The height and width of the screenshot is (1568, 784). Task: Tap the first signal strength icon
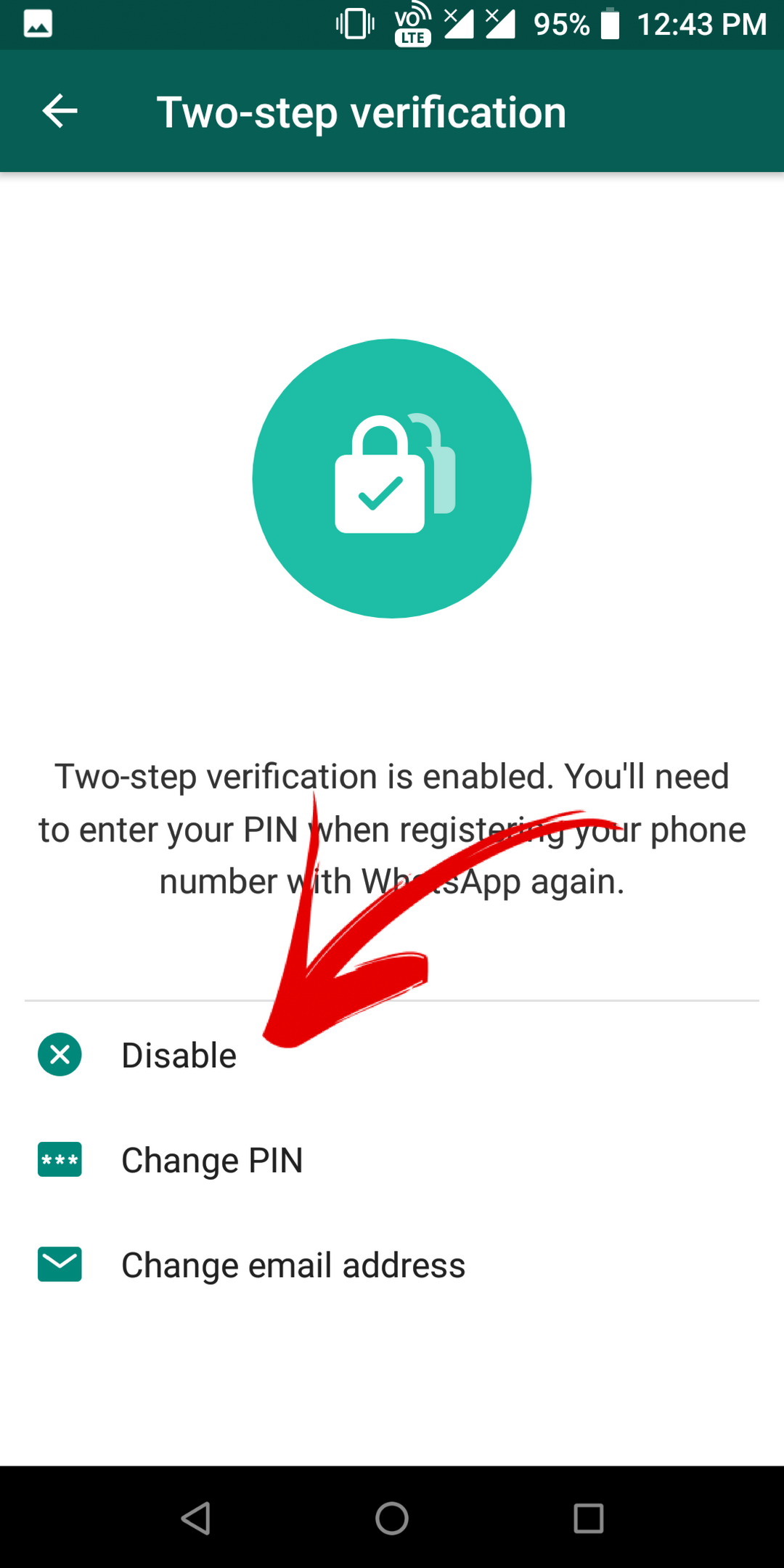[459, 24]
